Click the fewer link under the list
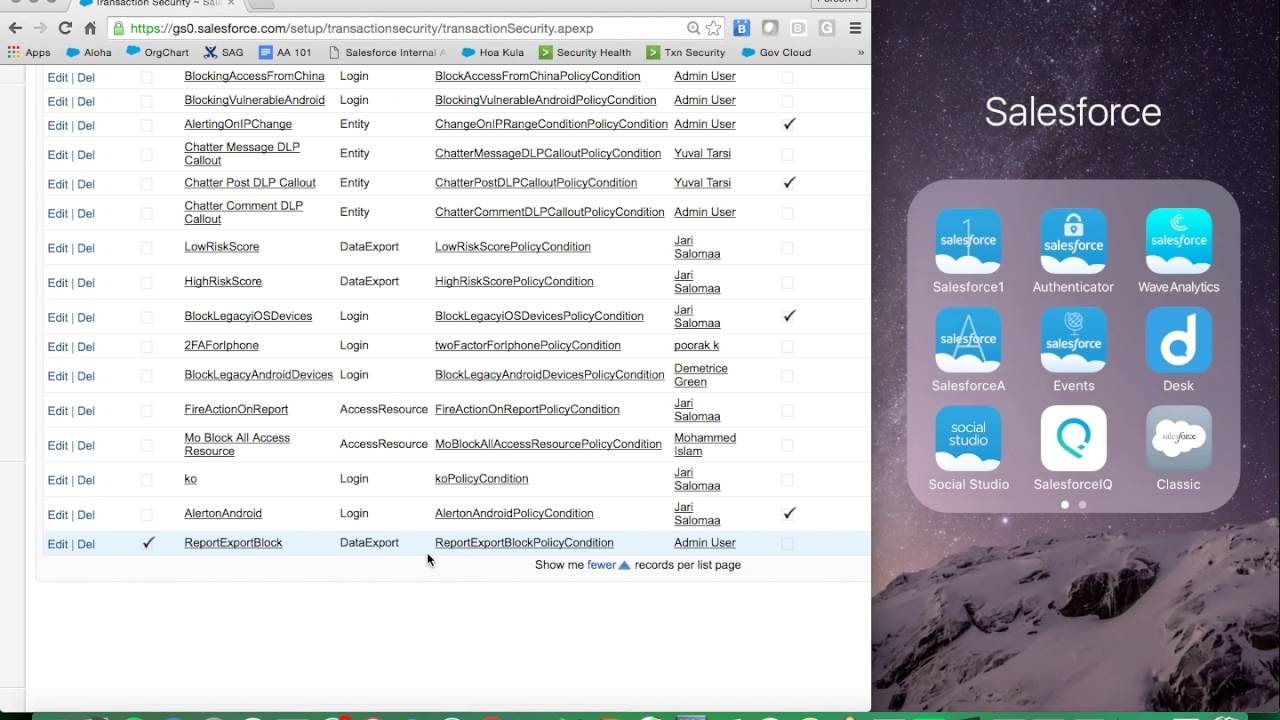 (601, 565)
